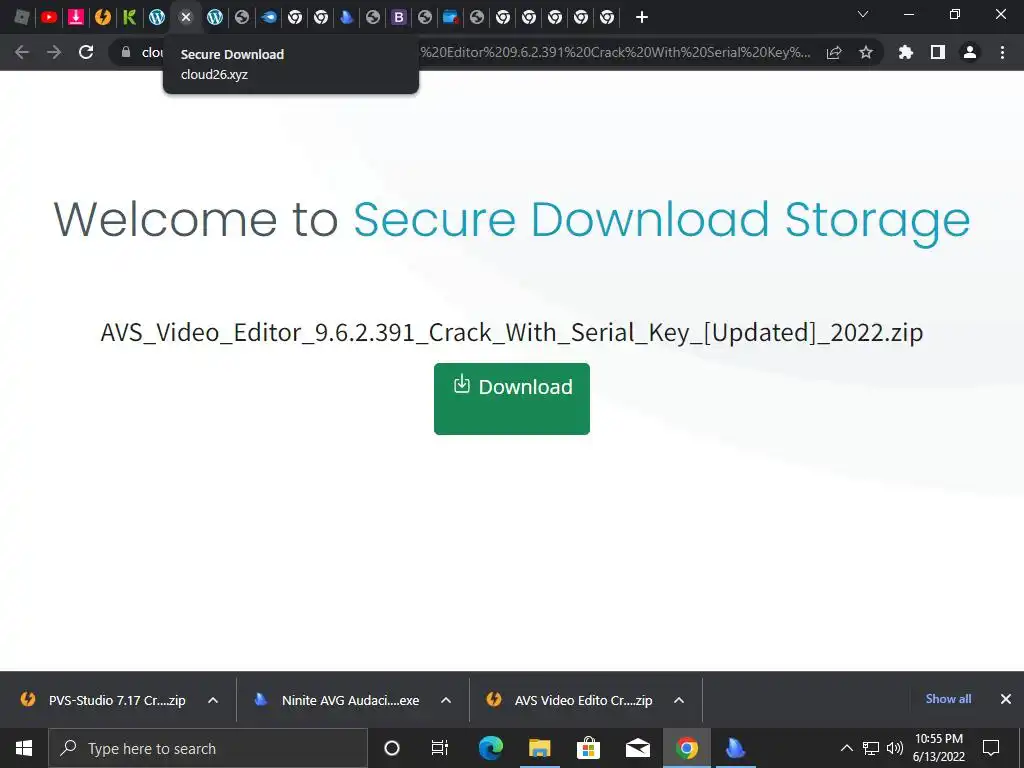This screenshot has height=768, width=1024.
Task: Open the Ninite app on the taskbar
Action: (x=735, y=748)
